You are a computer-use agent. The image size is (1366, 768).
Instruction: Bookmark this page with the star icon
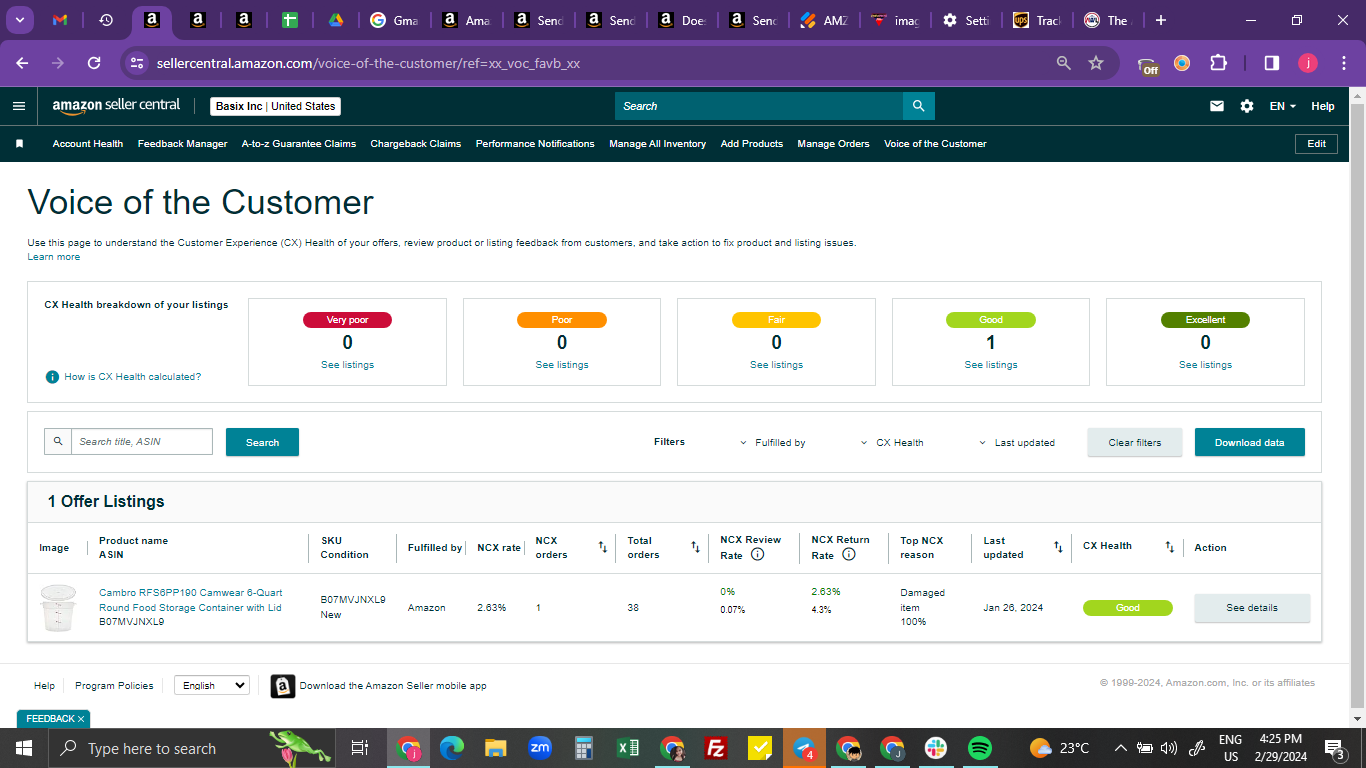pyautogui.click(x=1096, y=63)
